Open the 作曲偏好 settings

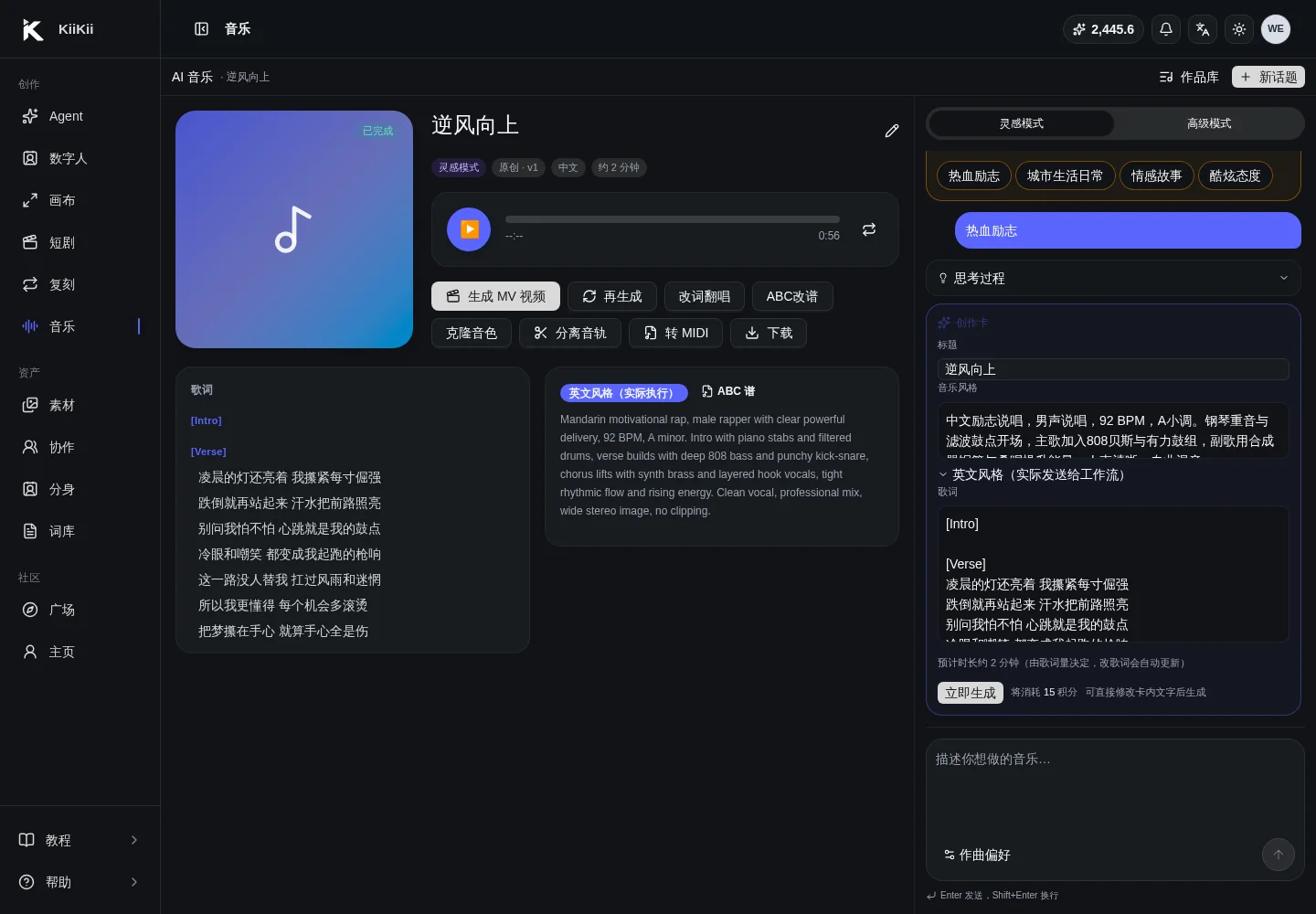coord(977,855)
